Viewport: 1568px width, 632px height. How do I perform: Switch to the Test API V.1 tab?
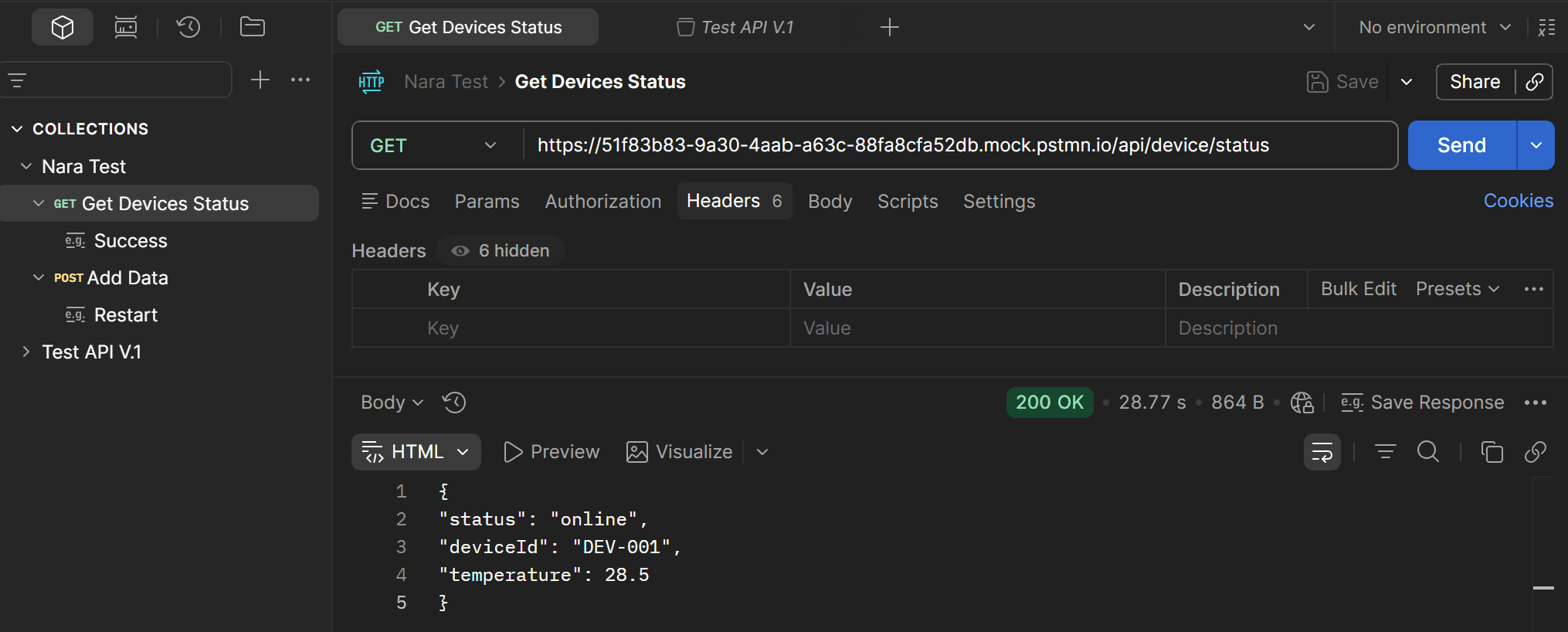coord(735,27)
